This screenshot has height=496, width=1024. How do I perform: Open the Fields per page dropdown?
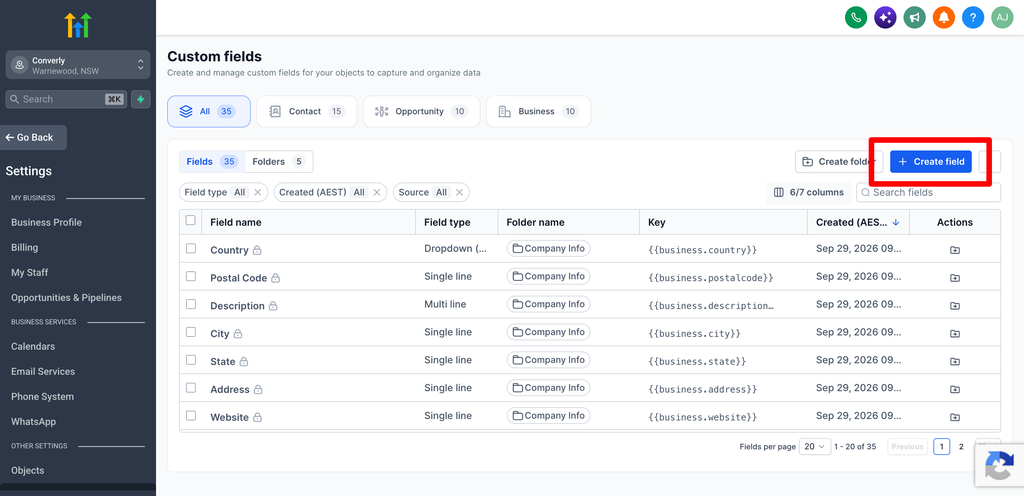(816, 447)
